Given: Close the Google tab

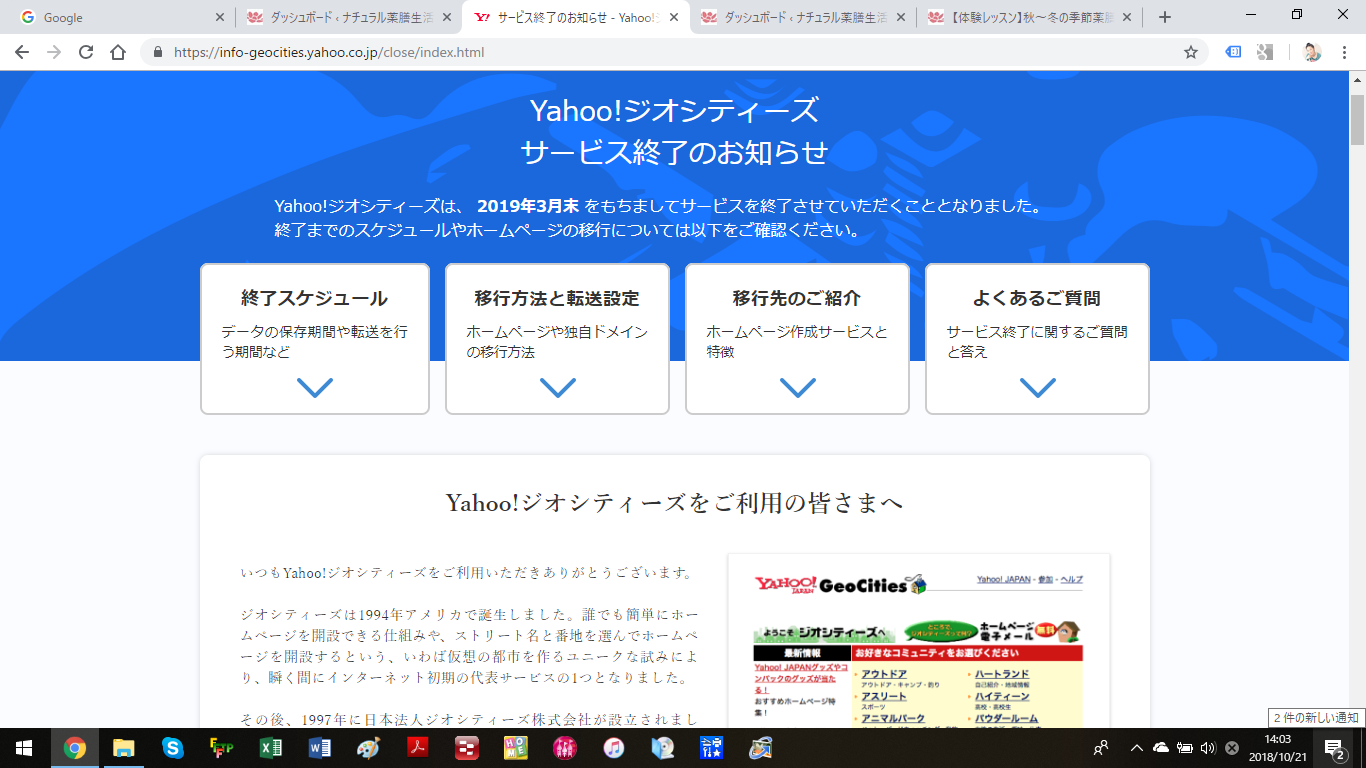Looking at the screenshot, I should pos(220,17).
